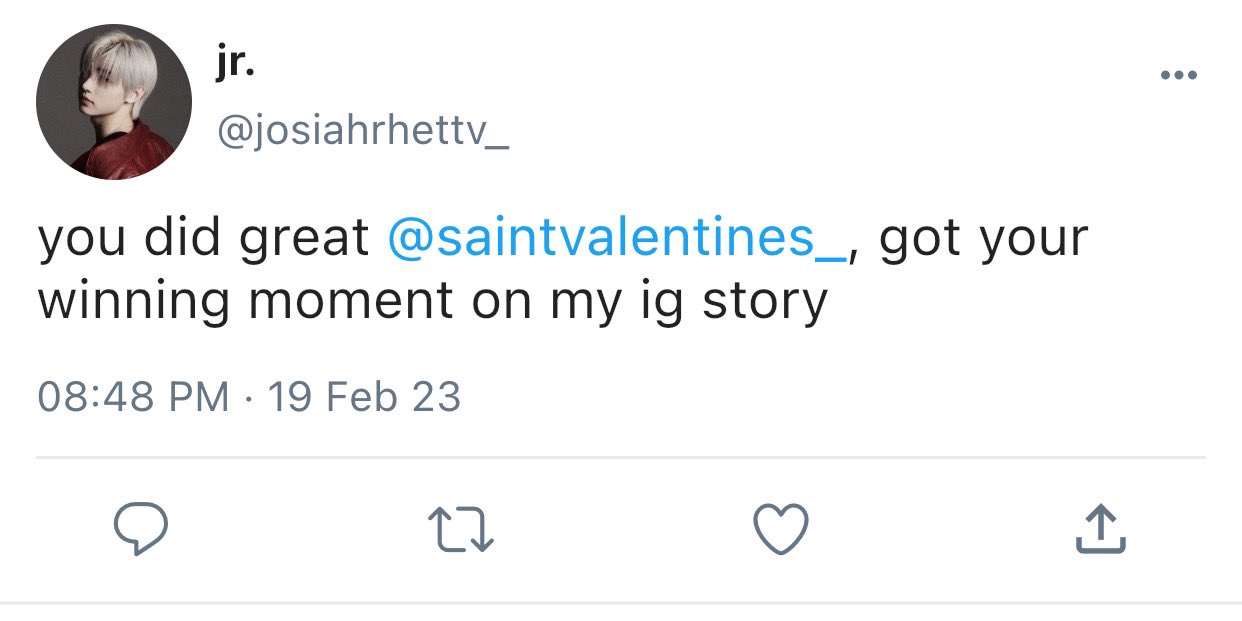
Task: Toggle the retweet state of this post
Action: pos(460,529)
